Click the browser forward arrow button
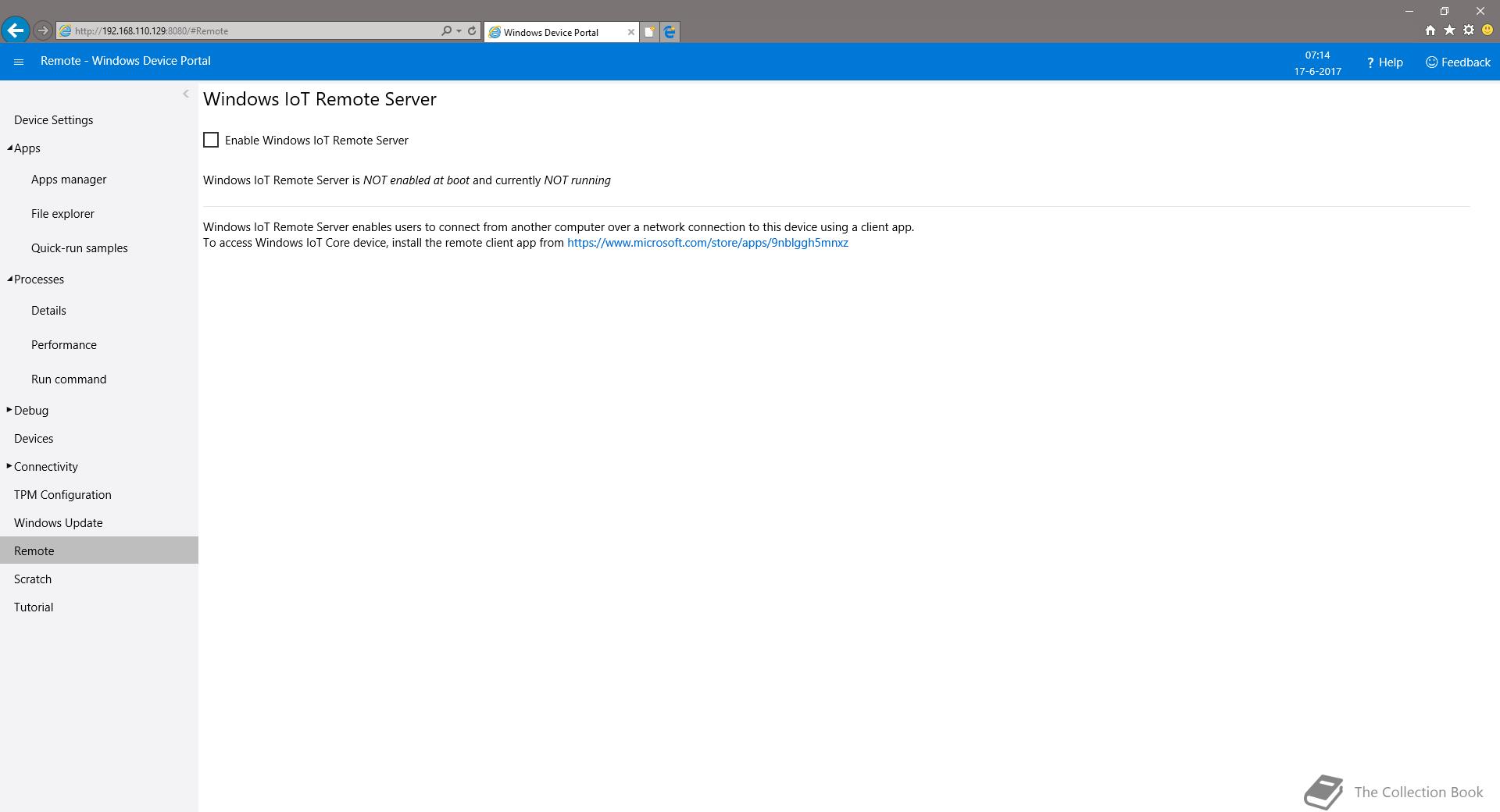Viewport: 1500px width, 812px height. click(x=43, y=31)
